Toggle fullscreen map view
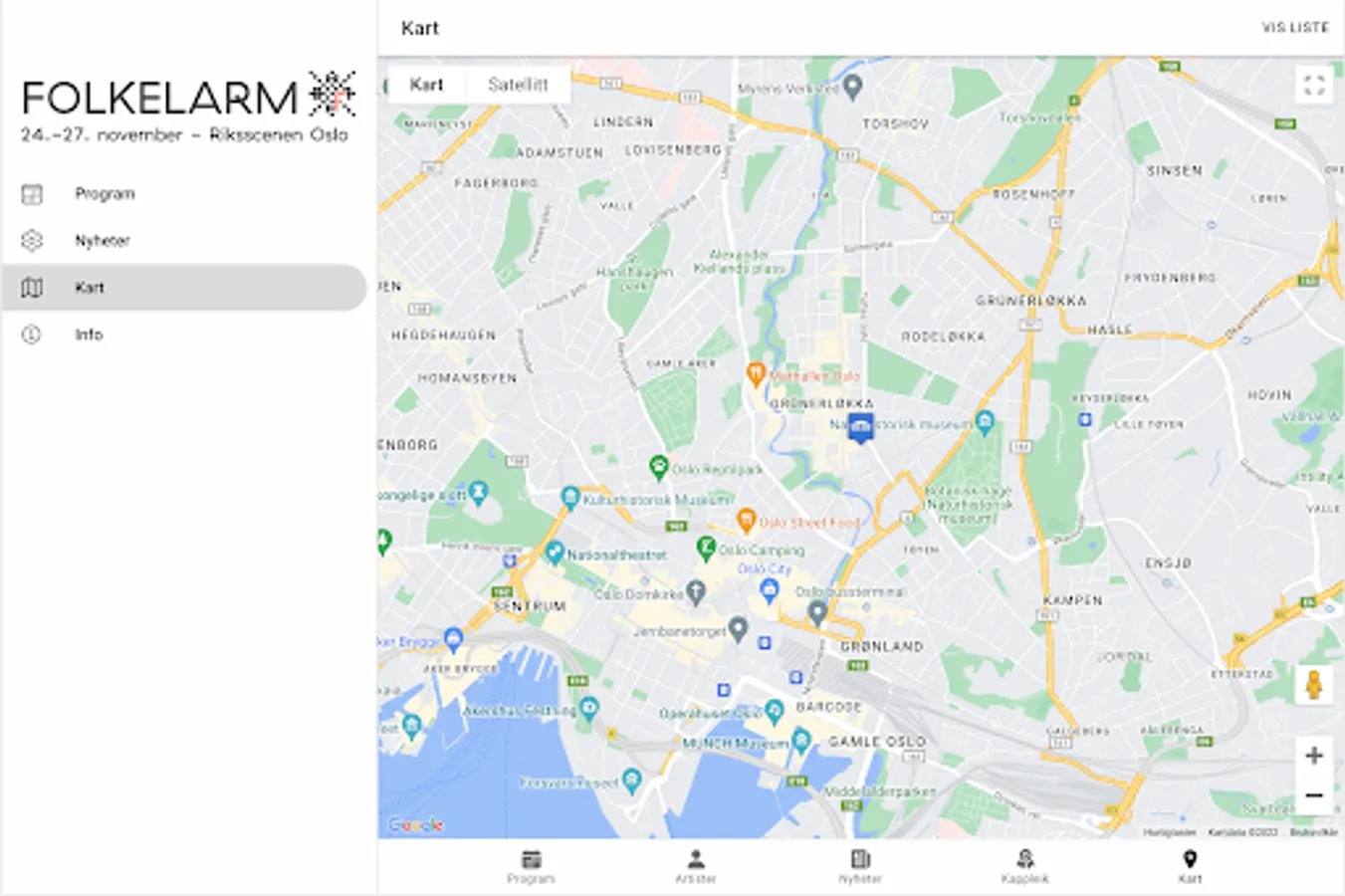The height and width of the screenshot is (896, 1345). [1314, 86]
